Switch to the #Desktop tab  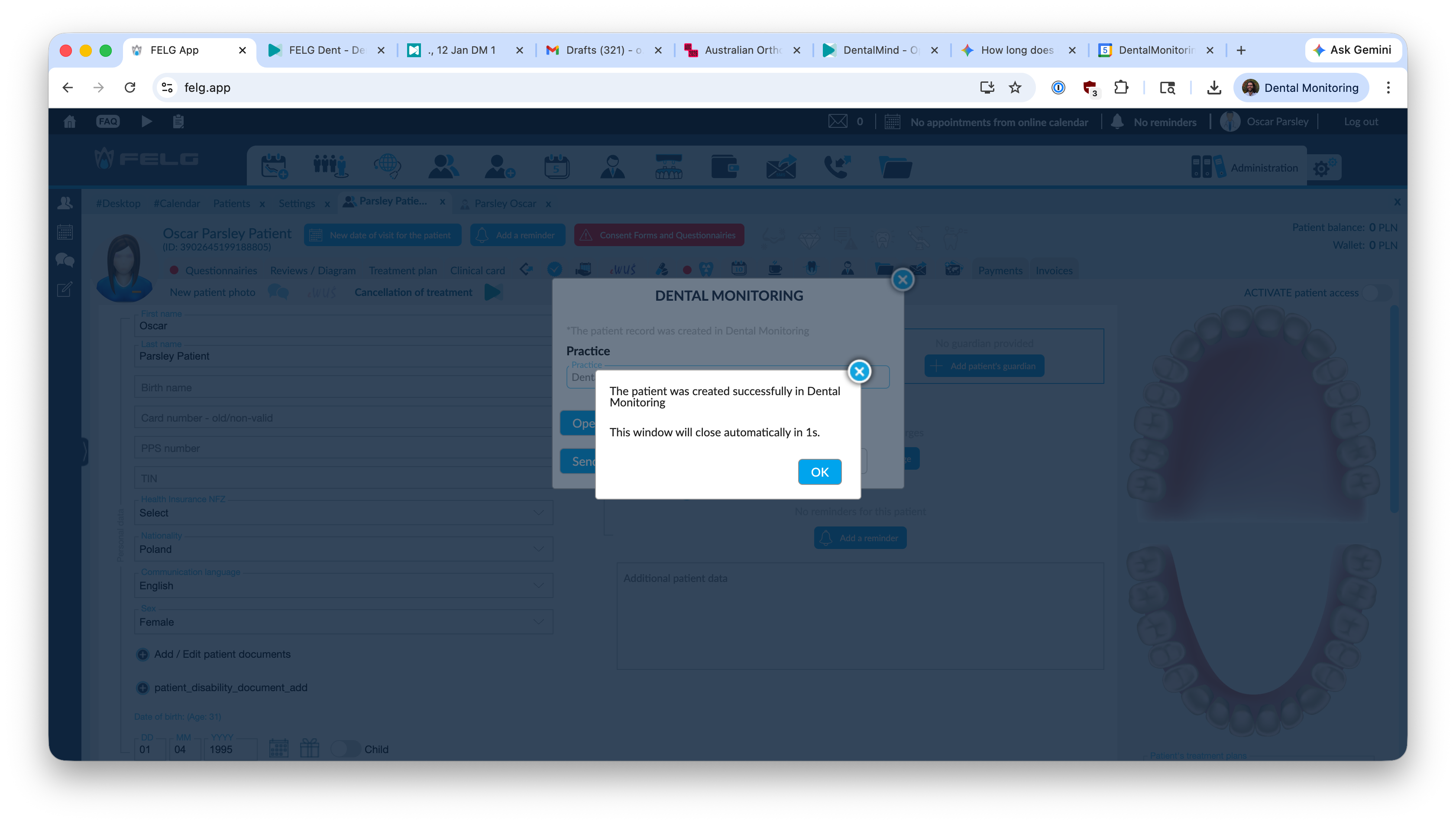[118, 203]
